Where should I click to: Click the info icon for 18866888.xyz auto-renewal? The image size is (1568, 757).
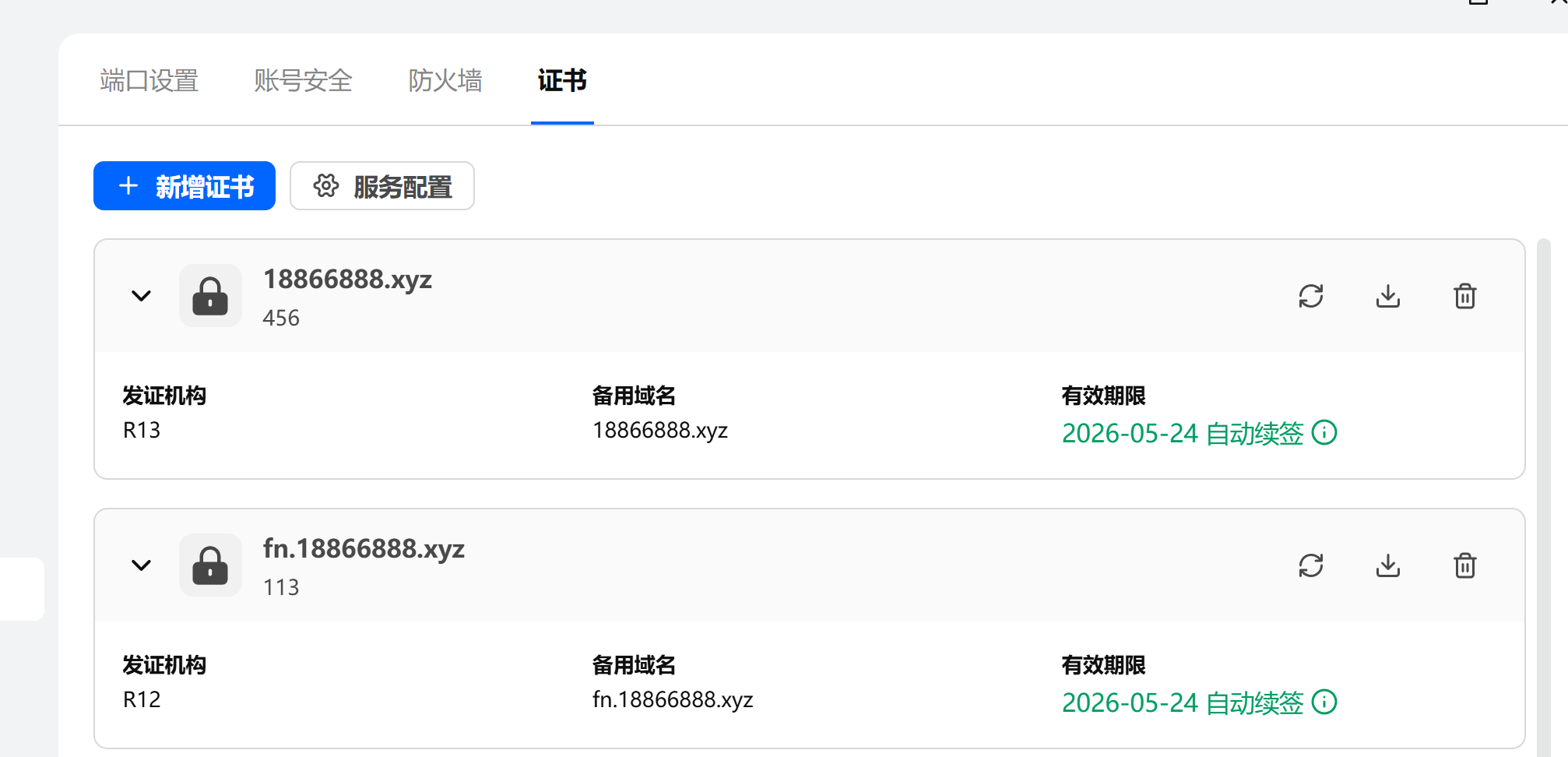pos(1324,432)
